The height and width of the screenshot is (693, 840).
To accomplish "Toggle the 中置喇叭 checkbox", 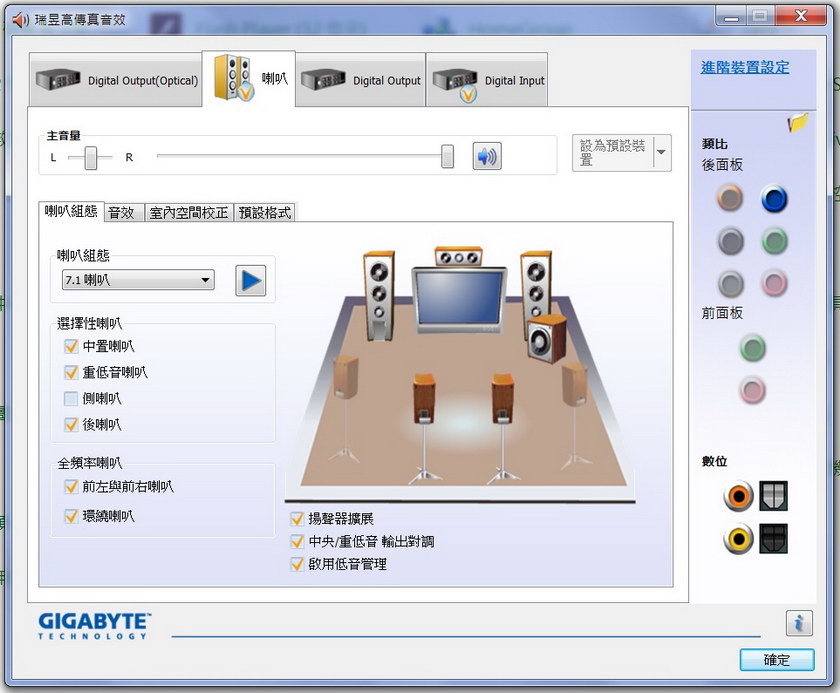I will [x=71, y=346].
